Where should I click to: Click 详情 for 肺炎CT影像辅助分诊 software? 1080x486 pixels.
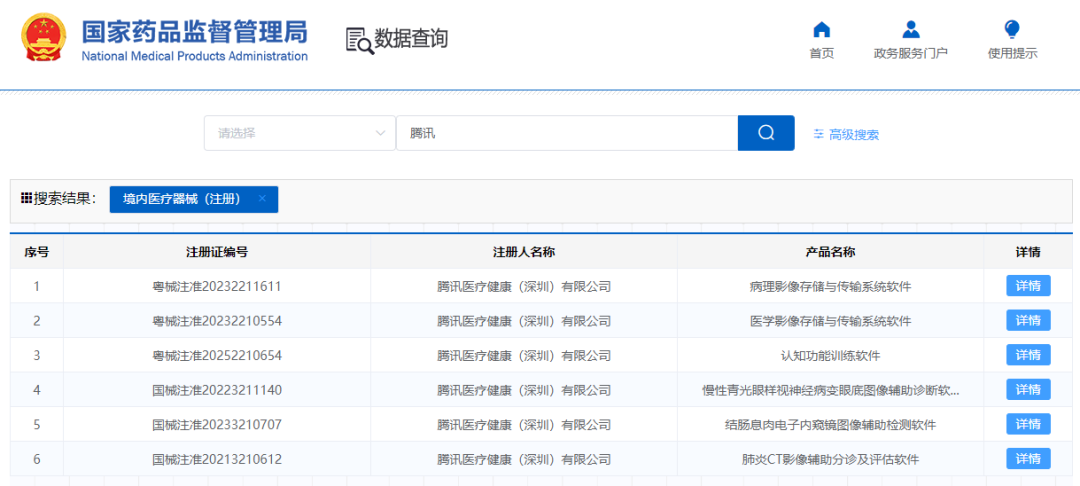[1028, 459]
